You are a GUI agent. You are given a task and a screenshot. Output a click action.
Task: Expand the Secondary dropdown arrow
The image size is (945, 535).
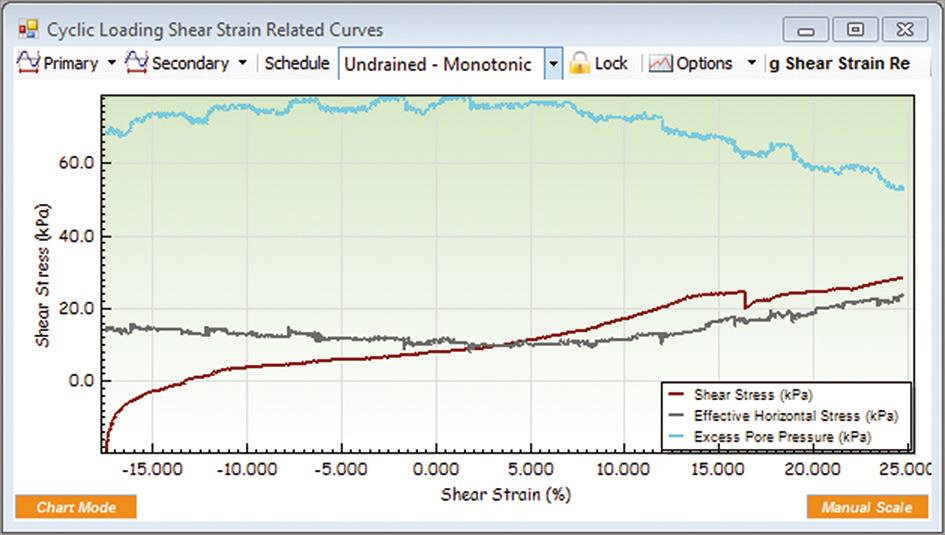(242, 63)
